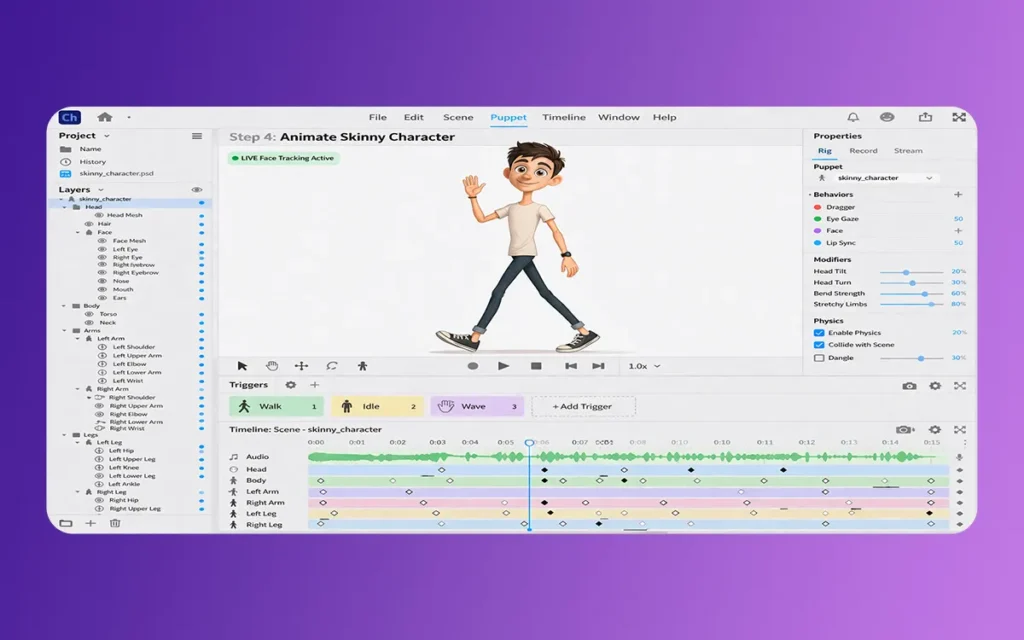Check the Dangle checkbox
Screen dimensions: 1024x640
[819, 358]
